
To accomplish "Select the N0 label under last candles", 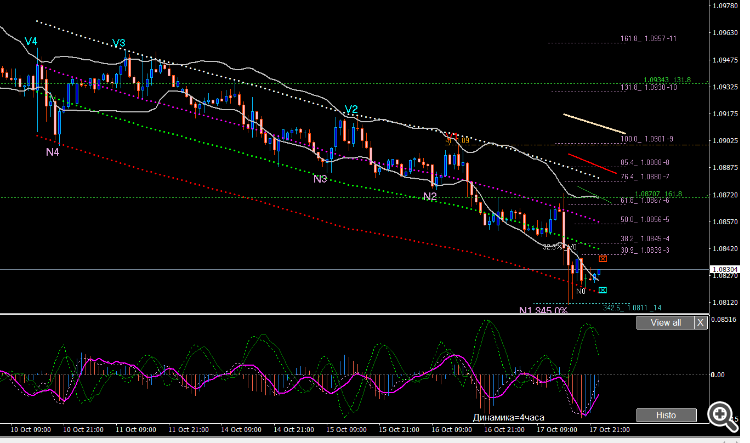I will (x=581, y=291).
